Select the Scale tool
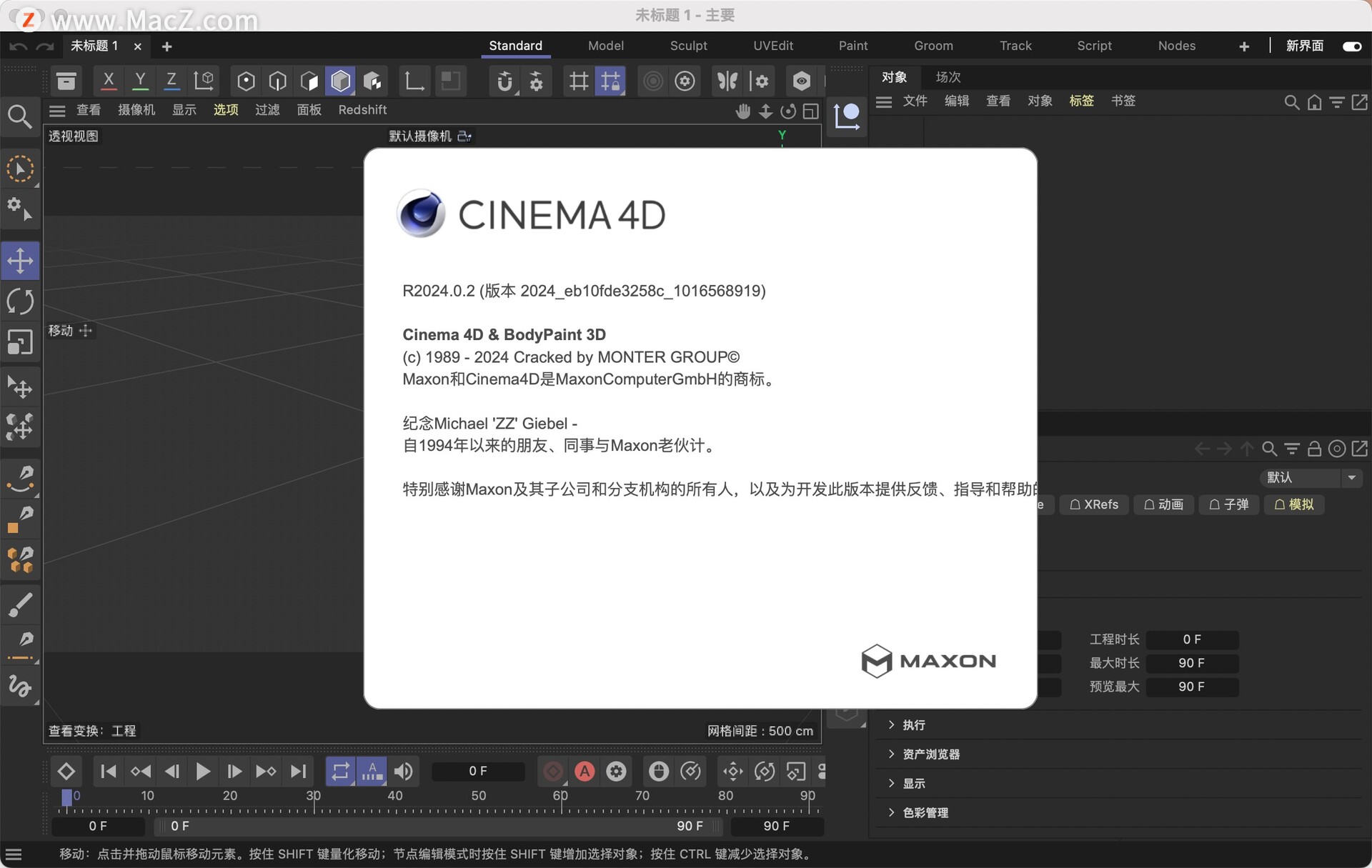The width and height of the screenshot is (1372, 868). [20, 342]
